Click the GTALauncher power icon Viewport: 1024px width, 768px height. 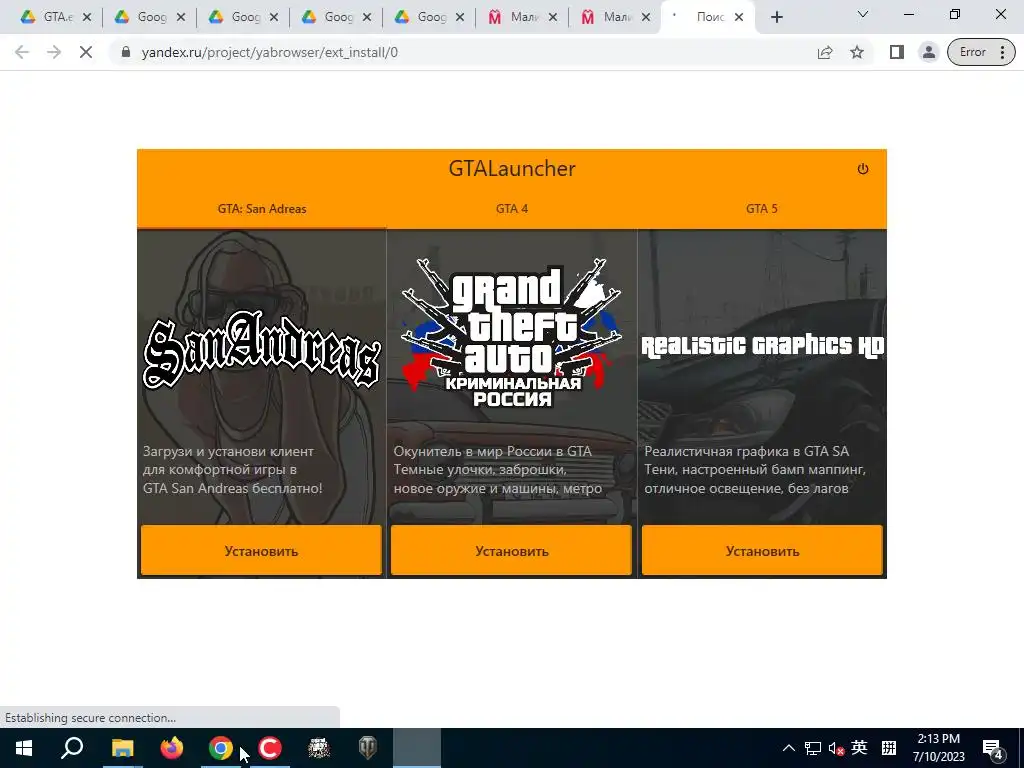pyautogui.click(x=863, y=169)
